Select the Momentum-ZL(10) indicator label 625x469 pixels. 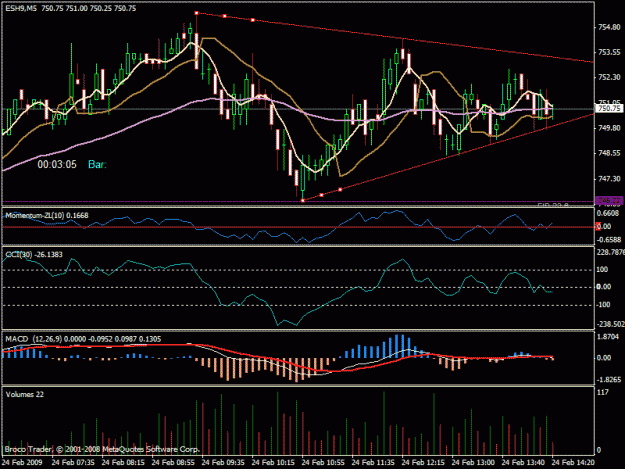pyautogui.click(x=47, y=216)
